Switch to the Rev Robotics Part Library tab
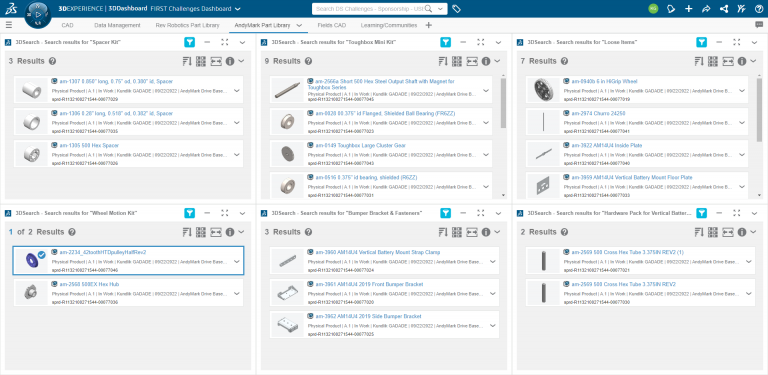 187,25
